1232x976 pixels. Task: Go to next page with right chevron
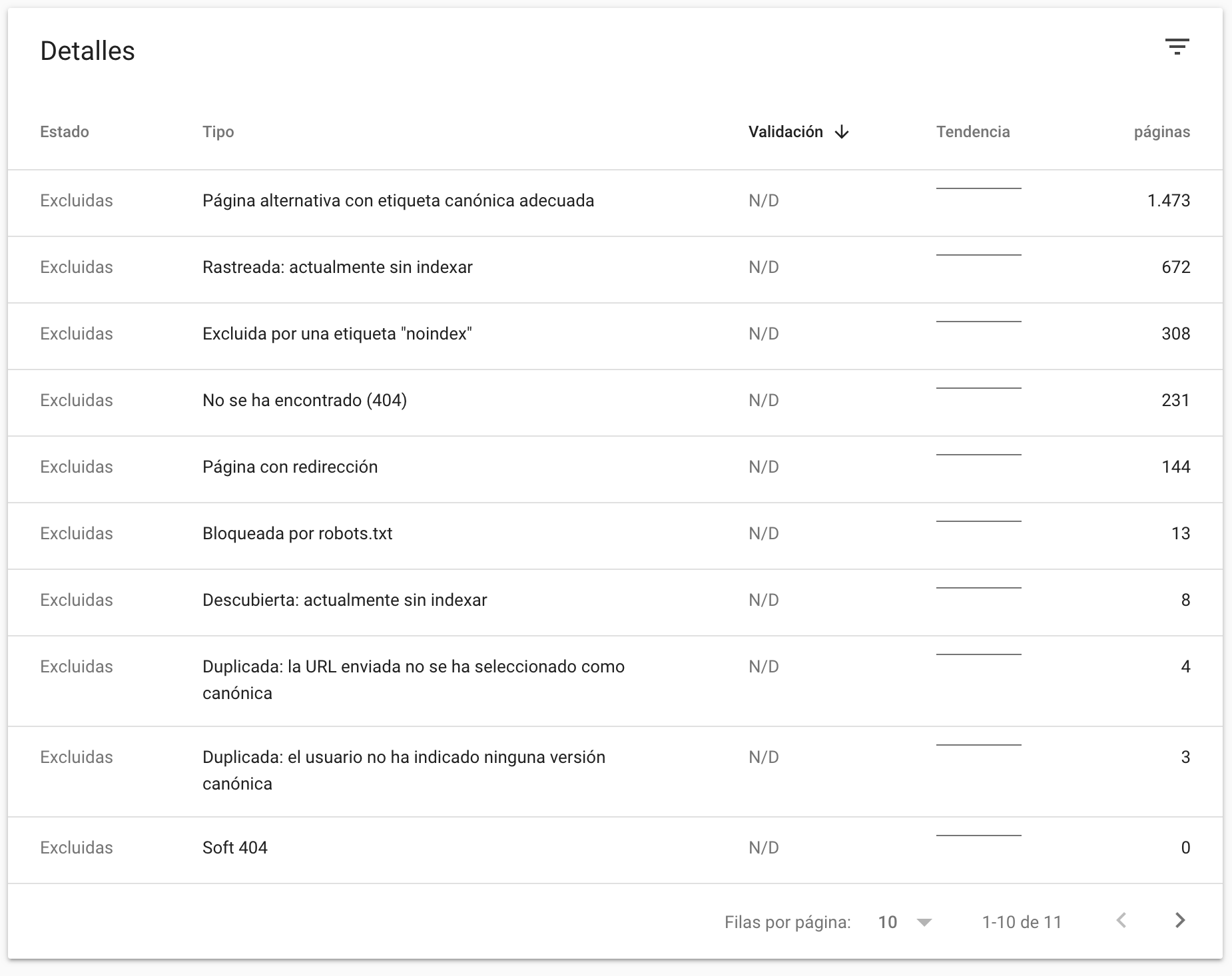pyautogui.click(x=1179, y=921)
